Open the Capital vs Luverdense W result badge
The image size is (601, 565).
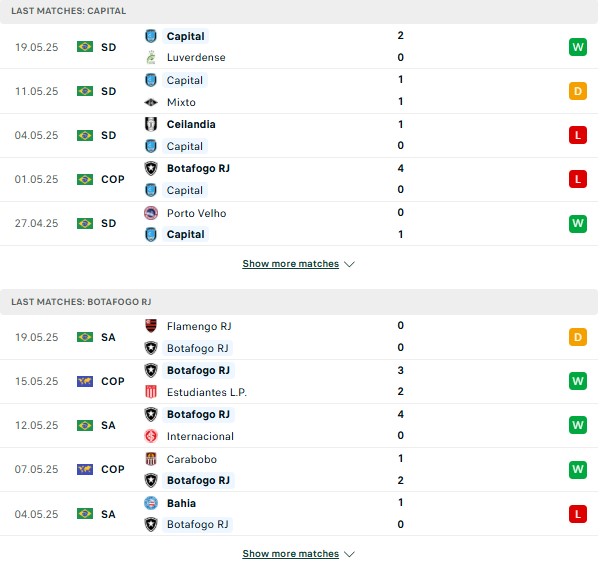click(578, 47)
